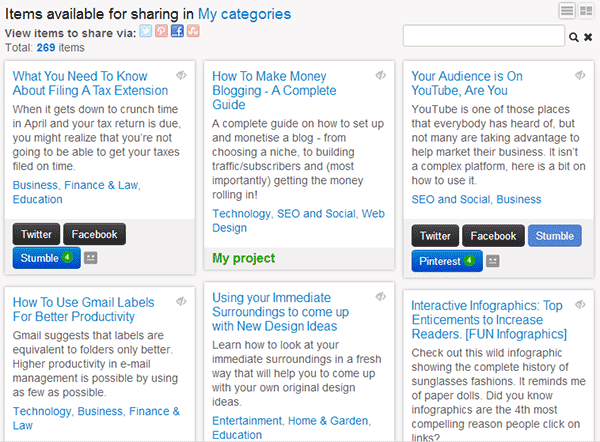Screen dimensions: 600x442
Task: Open Entertainment category link
Action: pos(247,421)
